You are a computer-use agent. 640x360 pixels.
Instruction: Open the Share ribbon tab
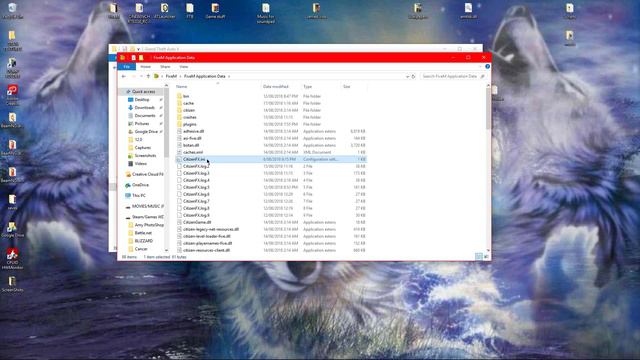tap(165, 67)
